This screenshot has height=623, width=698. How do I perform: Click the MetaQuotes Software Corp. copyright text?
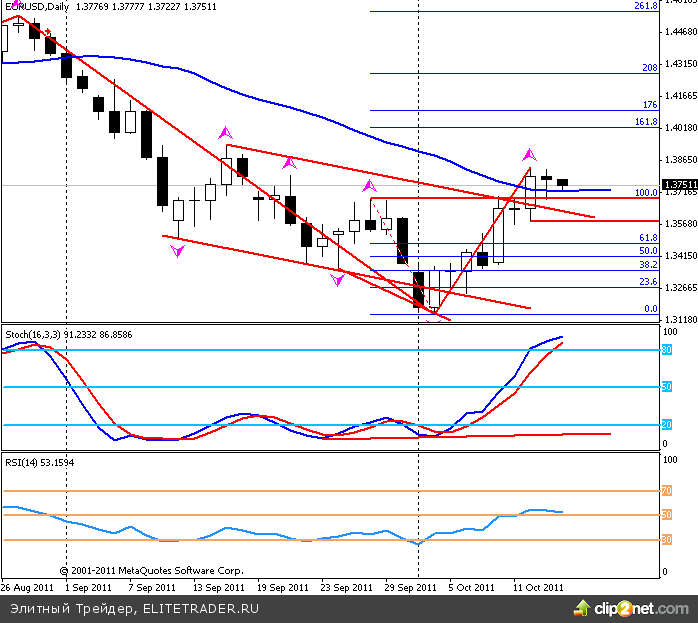click(150, 571)
